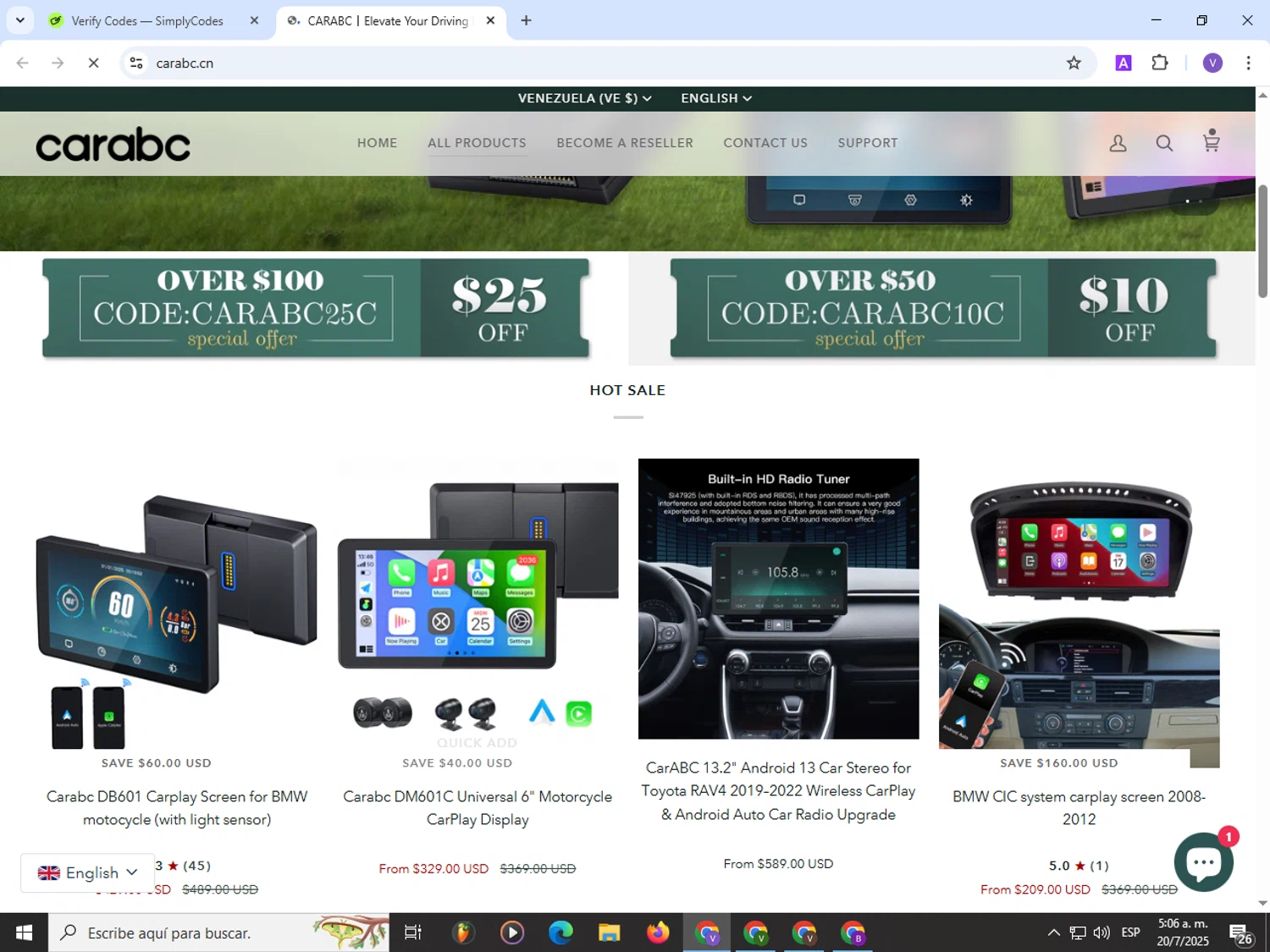Image resolution: width=1270 pixels, height=952 pixels.
Task: Open the site search magnifier icon
Action: (1164, 144)
